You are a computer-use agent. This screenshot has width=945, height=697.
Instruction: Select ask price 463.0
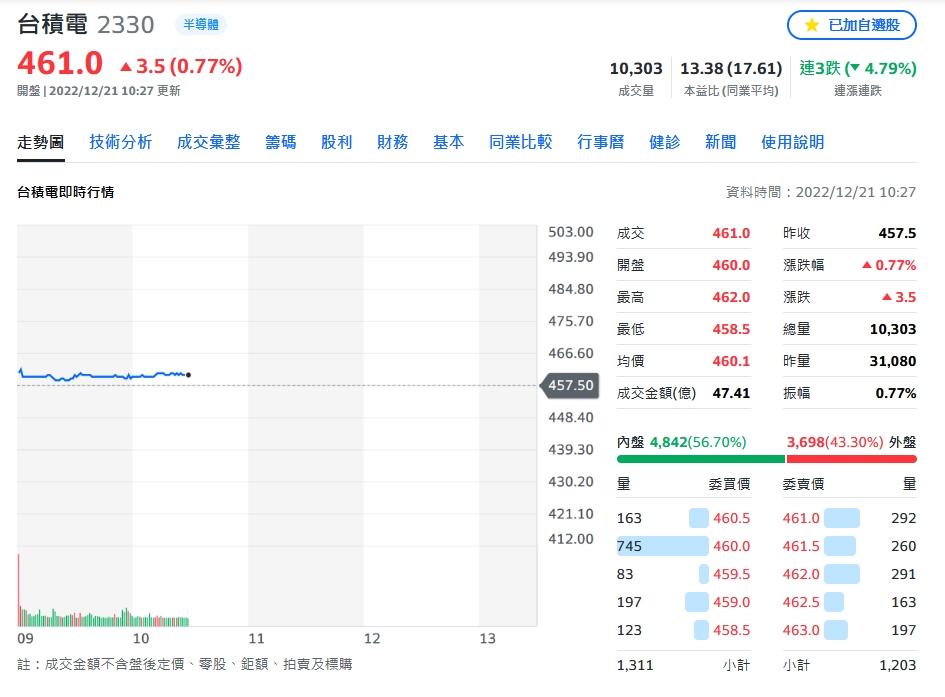coord(801,630)
